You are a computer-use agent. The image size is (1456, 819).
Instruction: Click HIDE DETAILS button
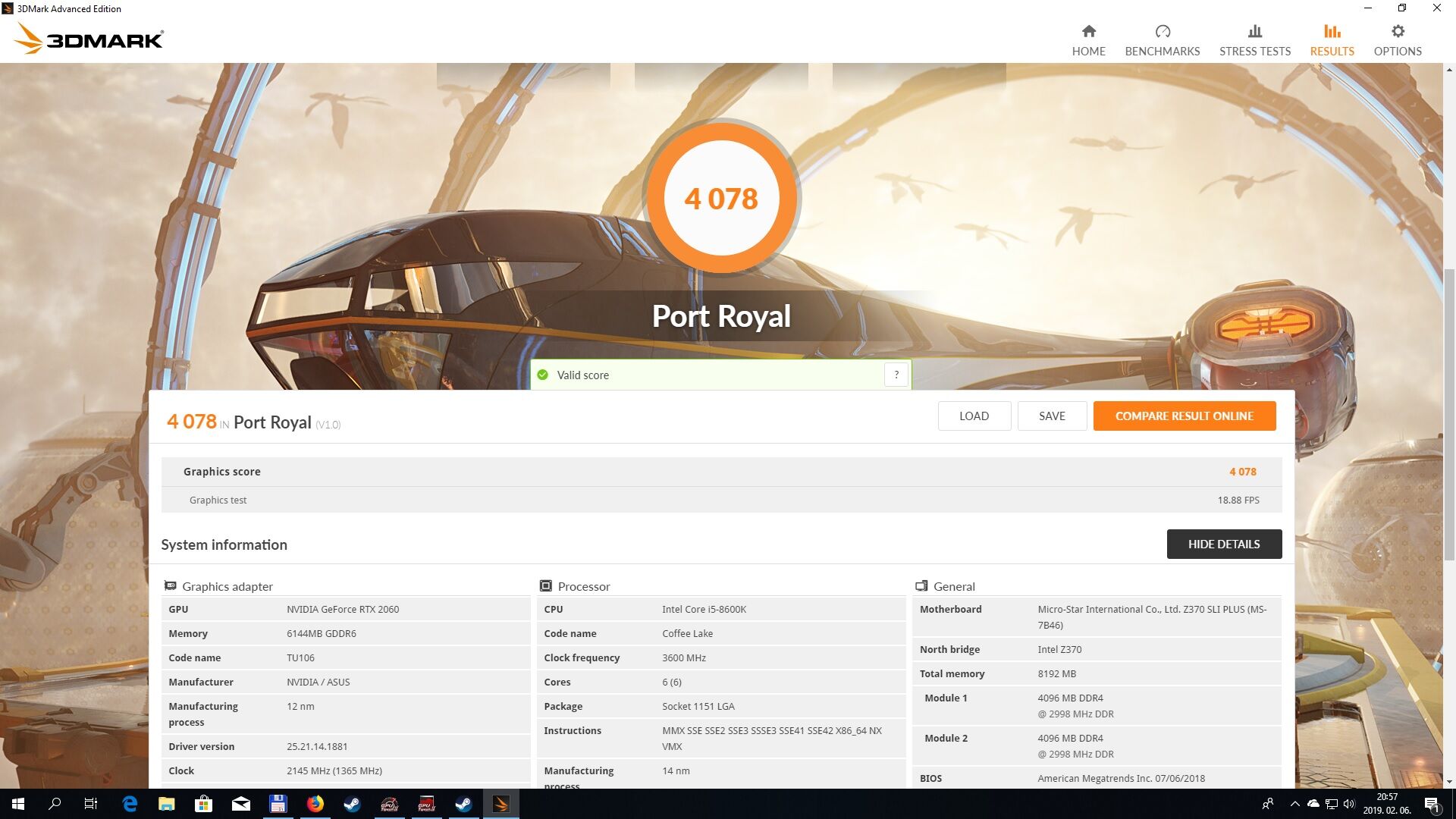[1224, 544]
